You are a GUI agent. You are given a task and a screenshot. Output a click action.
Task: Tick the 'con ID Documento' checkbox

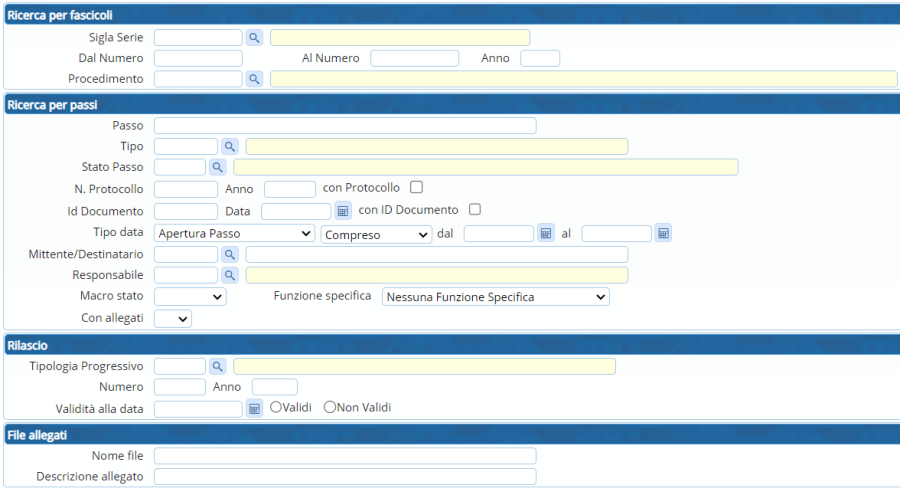click(x=475, y=210)
